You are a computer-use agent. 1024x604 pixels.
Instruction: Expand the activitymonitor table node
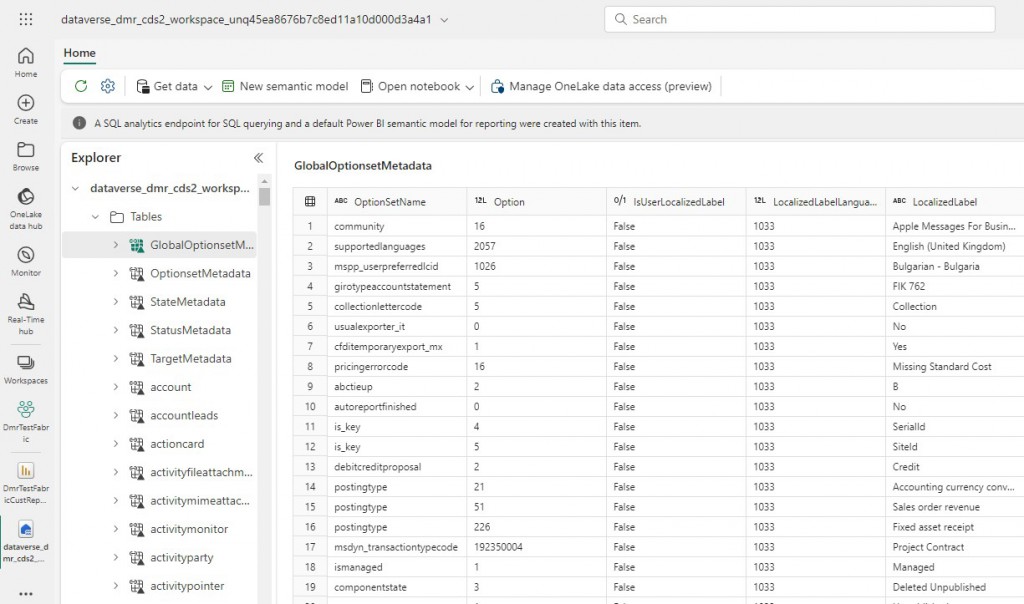pyautogui.click(x=116, y=529)
